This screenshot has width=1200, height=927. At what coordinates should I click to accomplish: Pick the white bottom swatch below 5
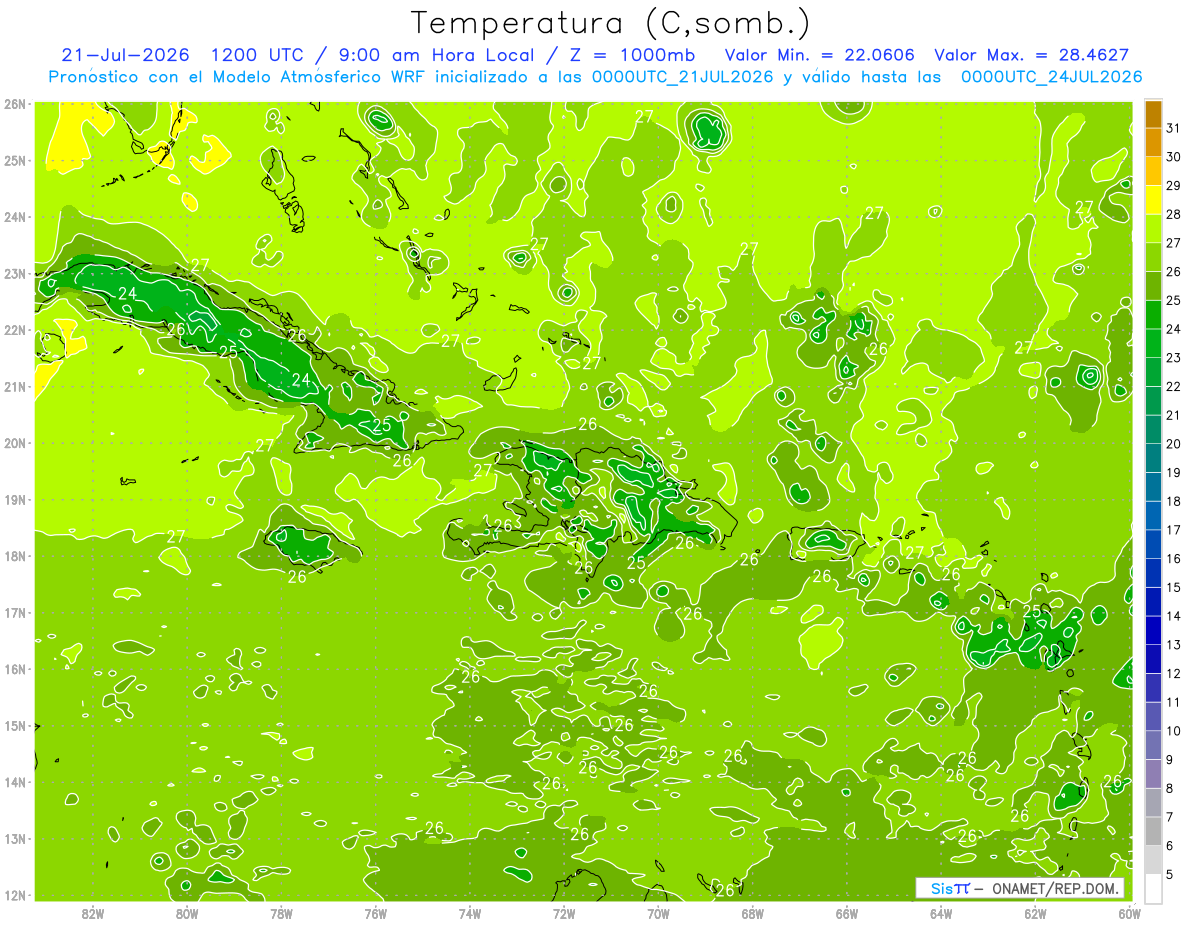1153,888
